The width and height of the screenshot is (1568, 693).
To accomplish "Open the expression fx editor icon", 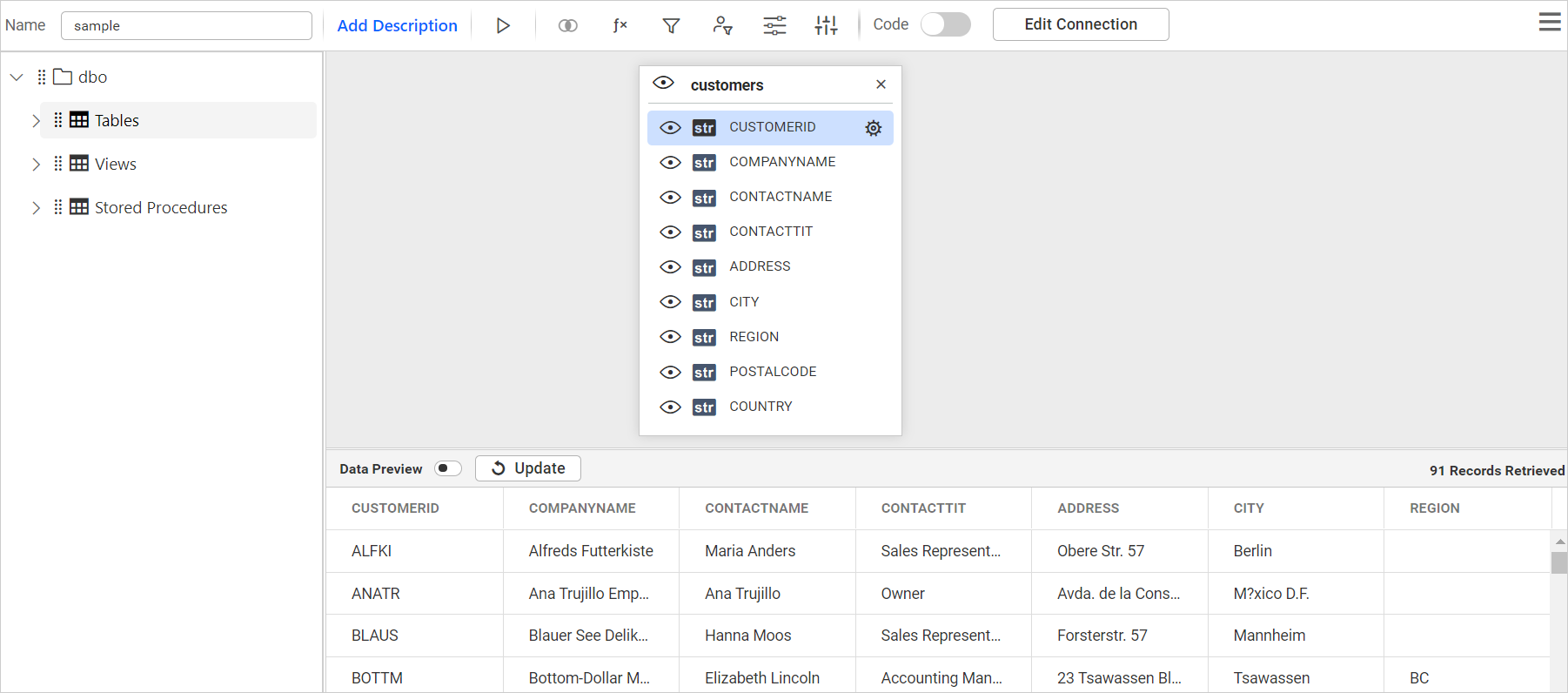I will pyautogui.click(x=620, y=25).
